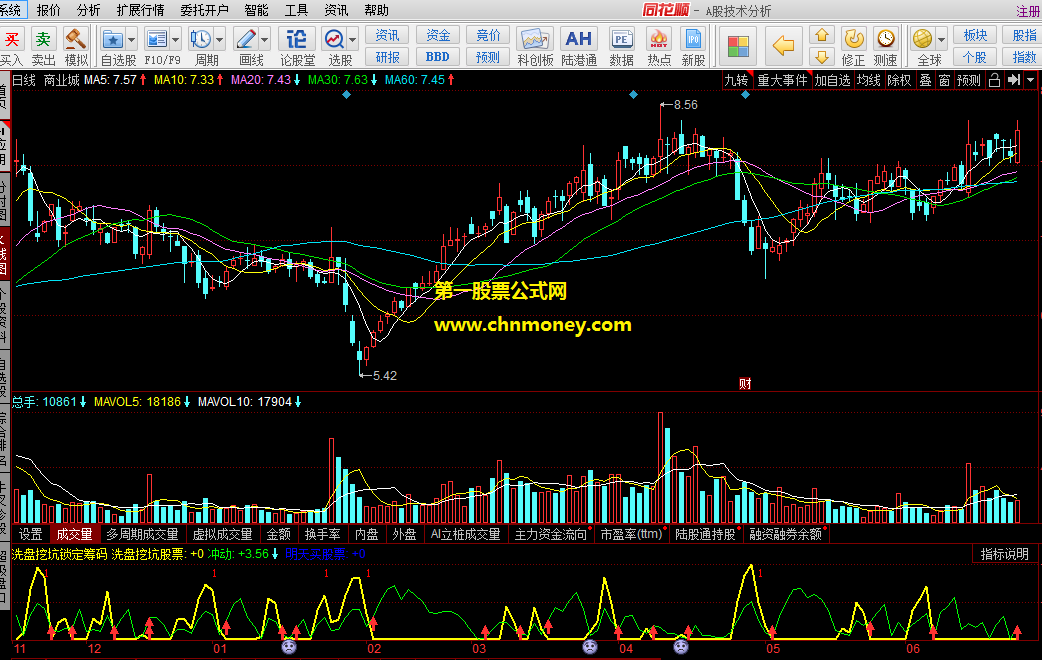The height and width of the screenshot is (660, 1042).
Task: Open the 全球 global markets globe icon
Action: point(922,39)
